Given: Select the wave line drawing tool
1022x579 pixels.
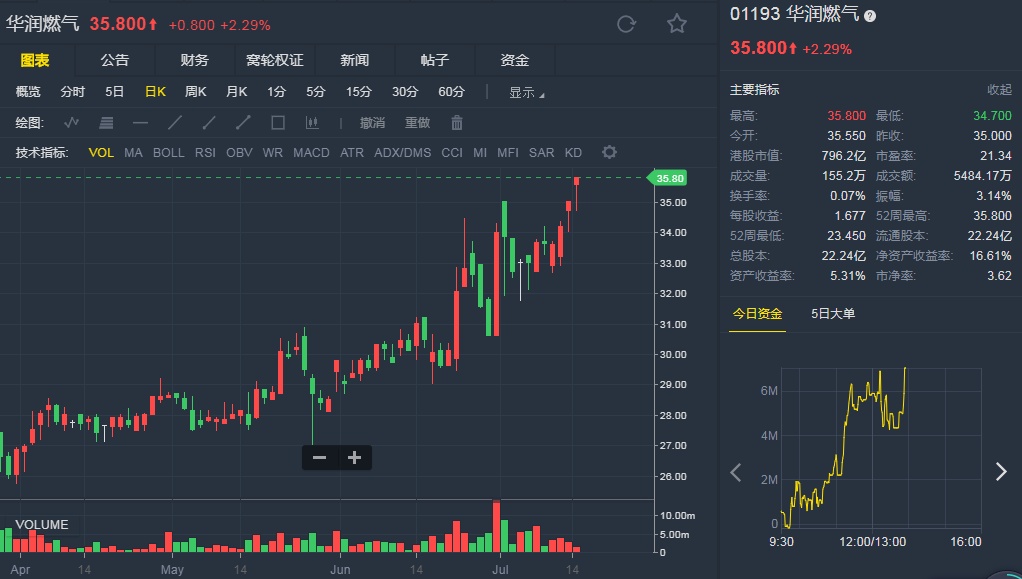Looking at the screenshot, I should click(71, 123).
